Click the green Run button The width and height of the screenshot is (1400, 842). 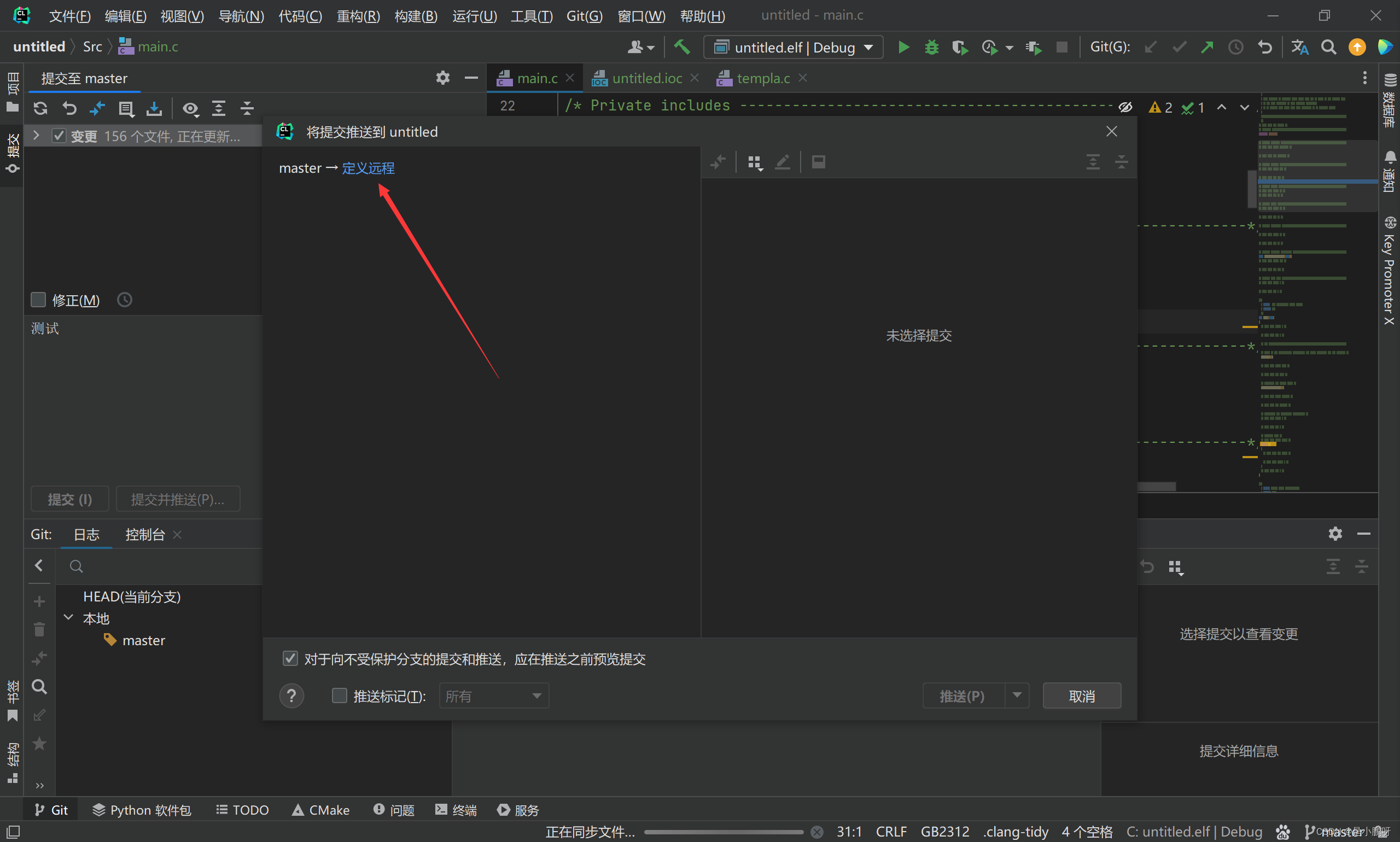[903, 47]
